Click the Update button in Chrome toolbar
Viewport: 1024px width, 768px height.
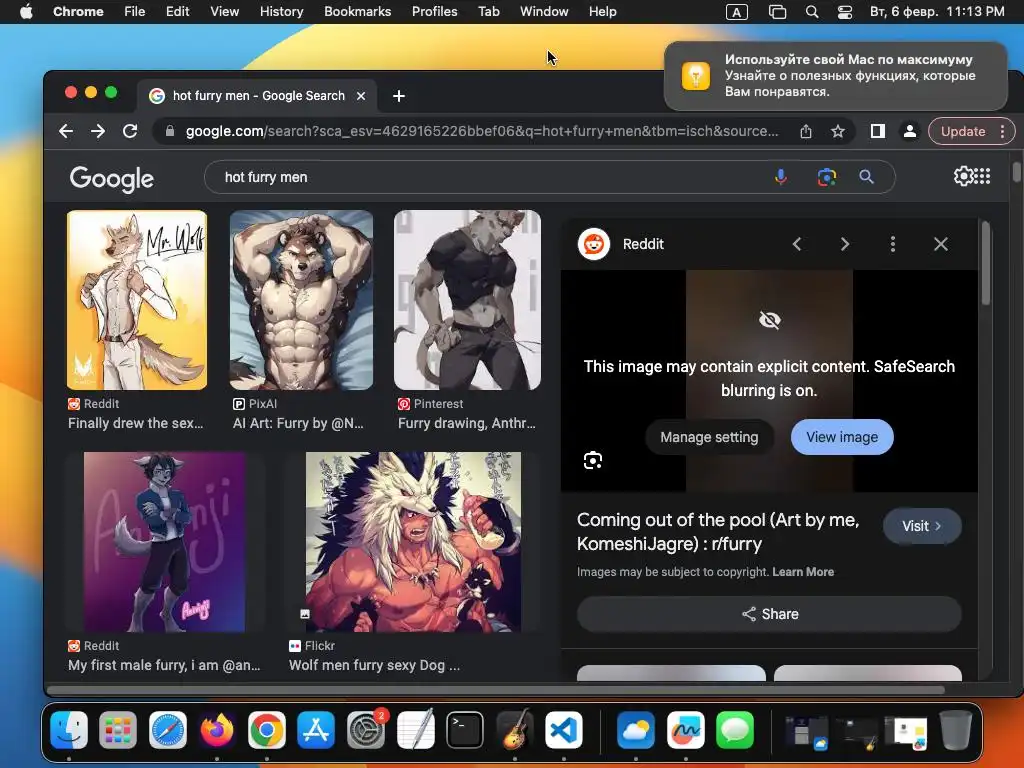(x=963, y=131)
